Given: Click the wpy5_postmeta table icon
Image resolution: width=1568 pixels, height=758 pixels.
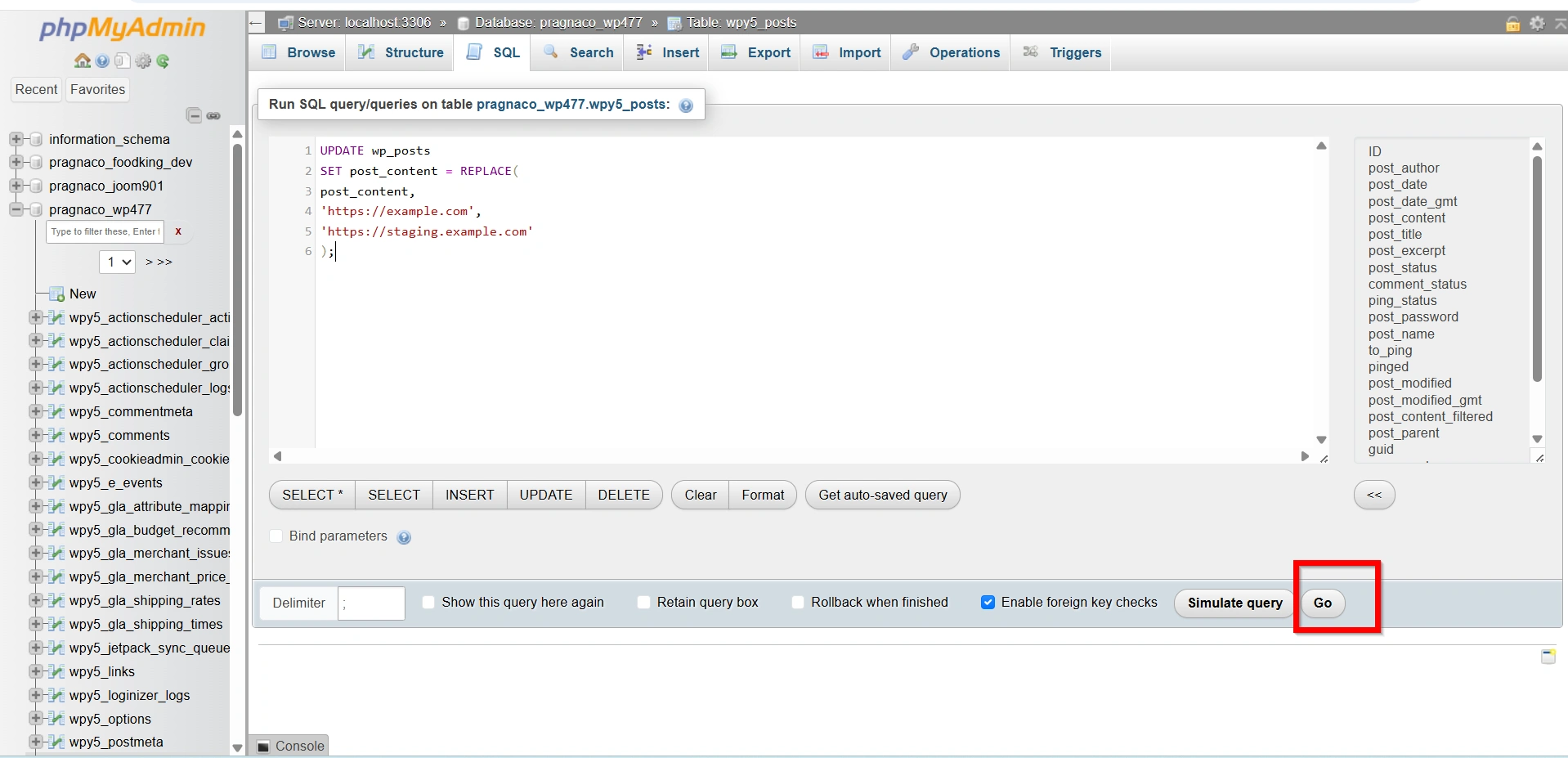Looking at the screenshot, I should click(x=56, y=742).
